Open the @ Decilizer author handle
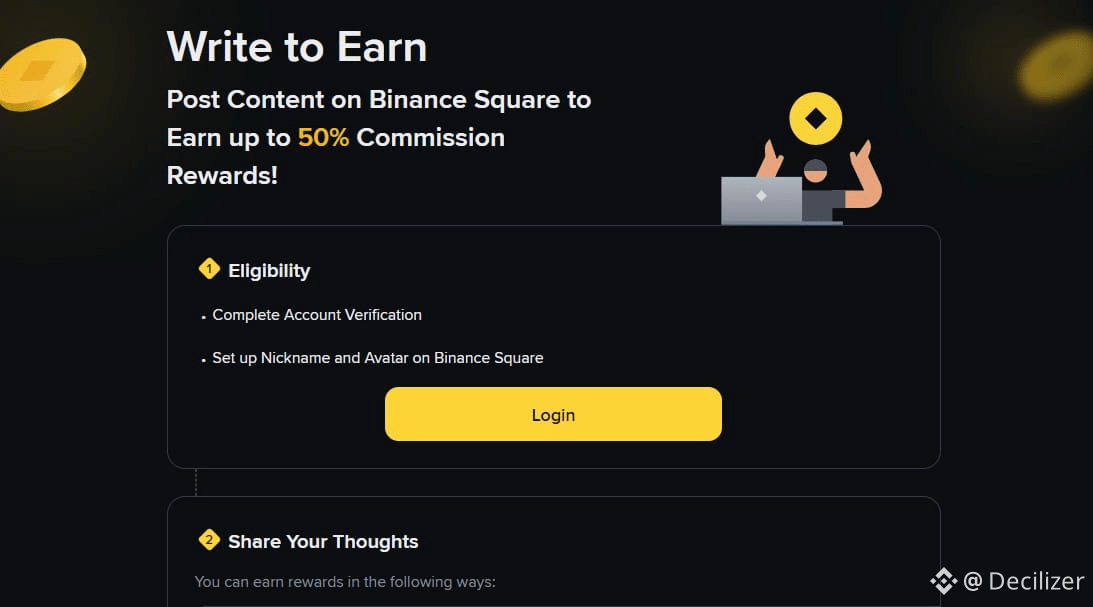 tap(1024, 581)
